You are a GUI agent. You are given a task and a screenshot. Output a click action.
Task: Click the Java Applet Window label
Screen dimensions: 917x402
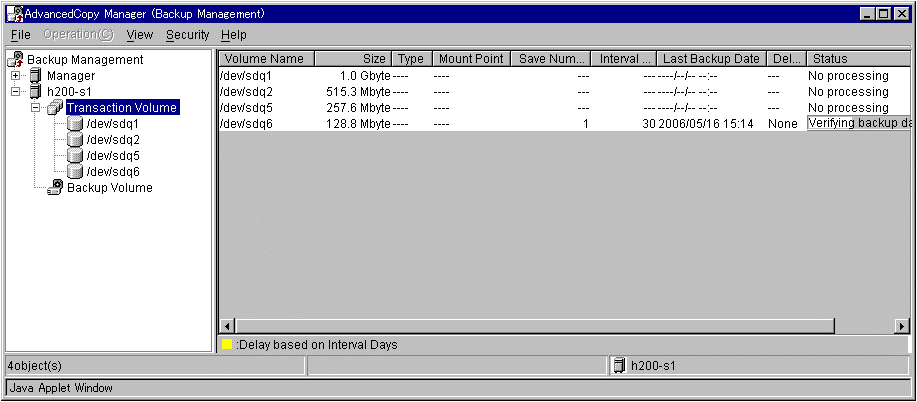(61, 387)
